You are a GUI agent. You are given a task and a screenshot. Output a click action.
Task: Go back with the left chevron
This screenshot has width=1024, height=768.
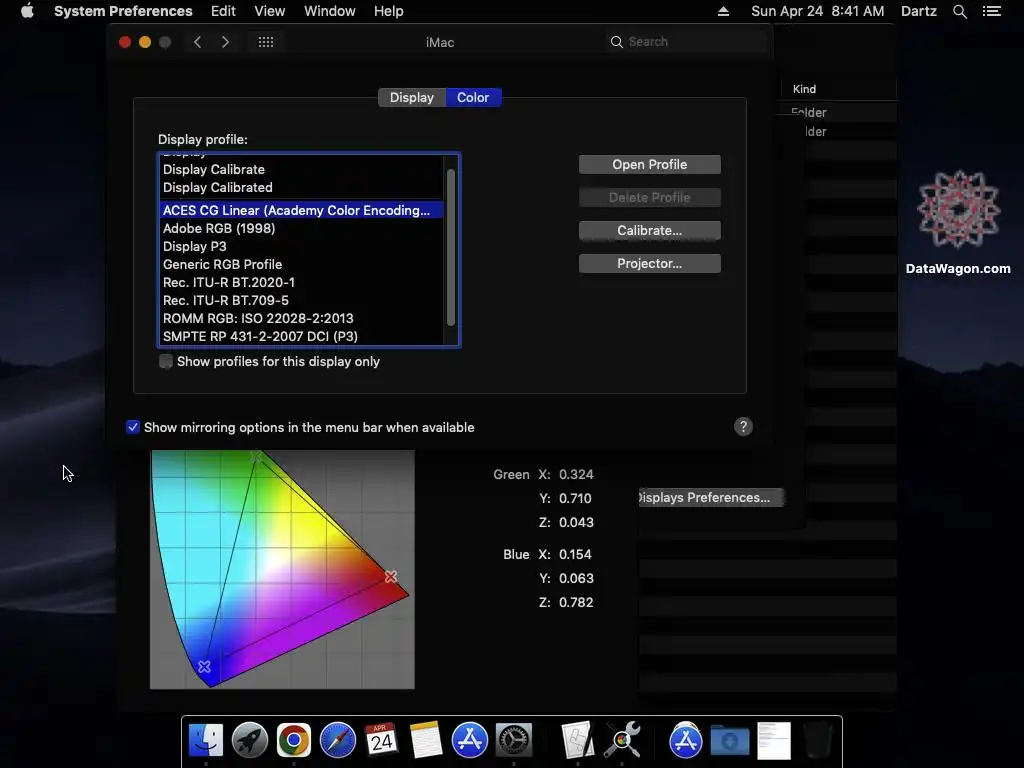197,42
